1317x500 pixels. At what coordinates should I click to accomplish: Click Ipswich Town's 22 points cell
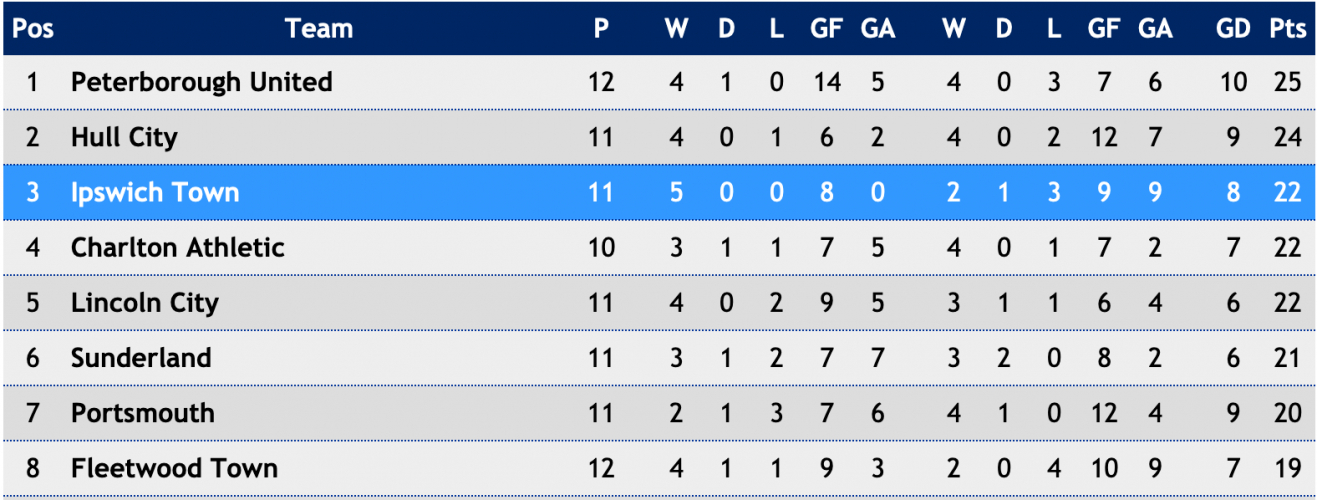[x=1287, y=192]
